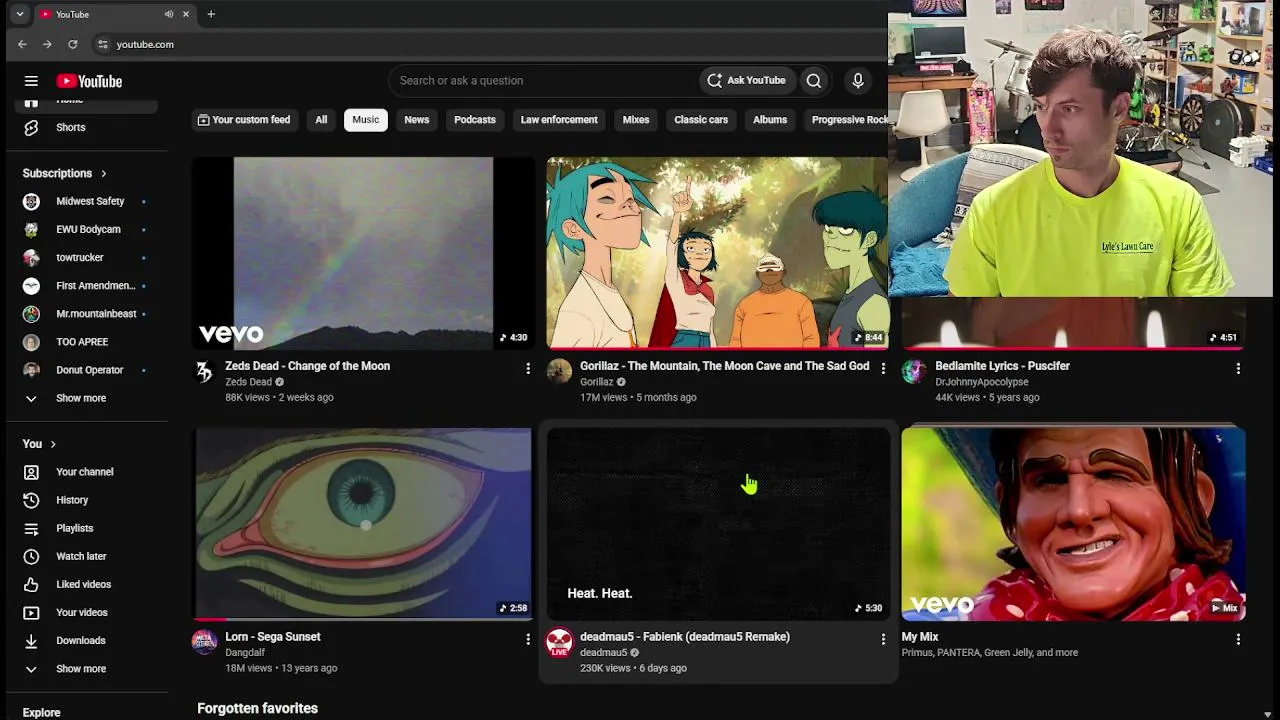This screenshot has width=1280, height=720.
Task: Open the deadmau5 live channel avatar
Action: [559, 643]
